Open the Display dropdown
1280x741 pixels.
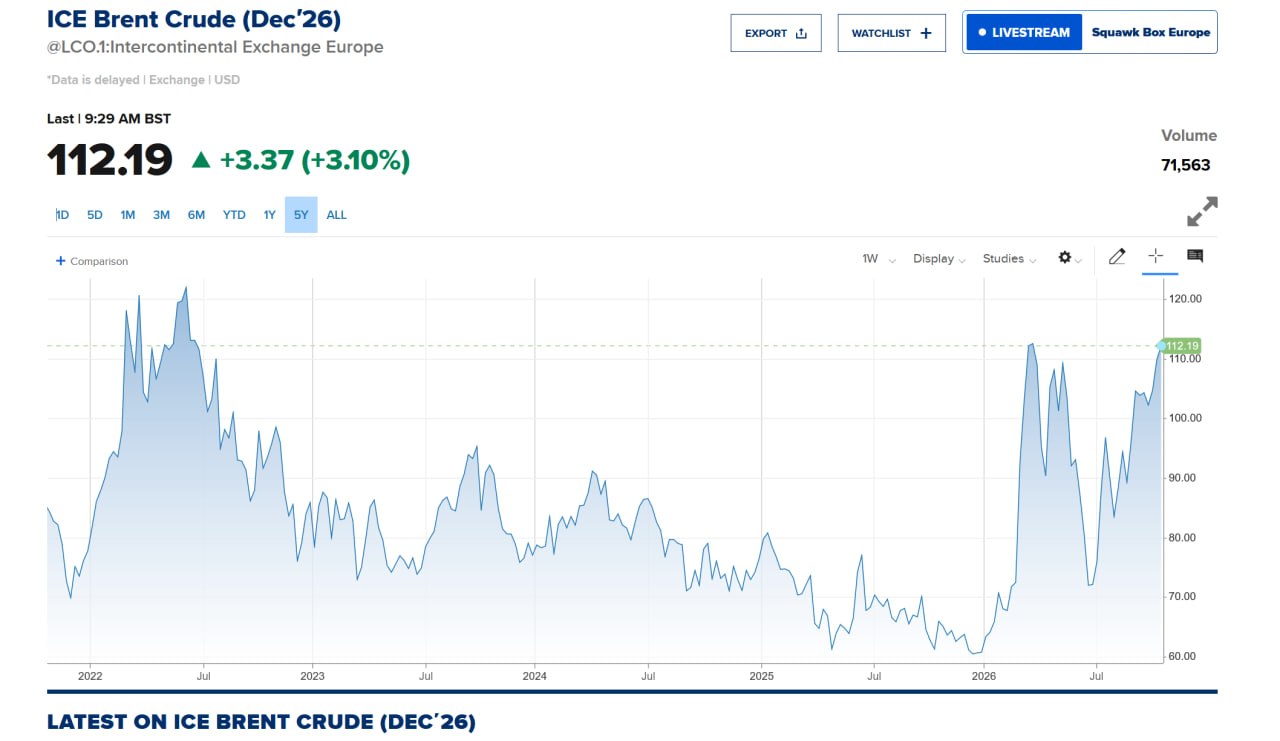(x=939, y=258)
